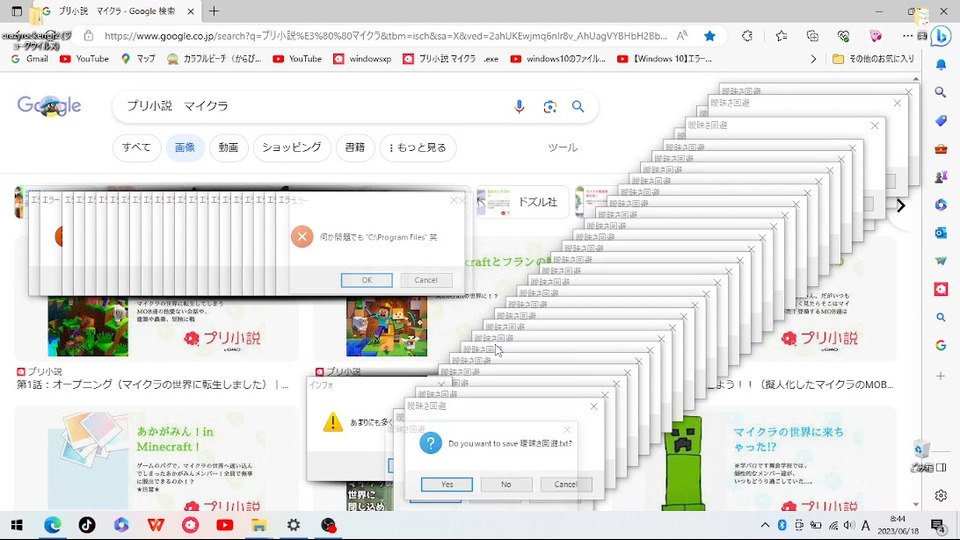Switch to the 動画 videos tab
Viewport: 960px width, 540px height.
click(x=228, y=148)
